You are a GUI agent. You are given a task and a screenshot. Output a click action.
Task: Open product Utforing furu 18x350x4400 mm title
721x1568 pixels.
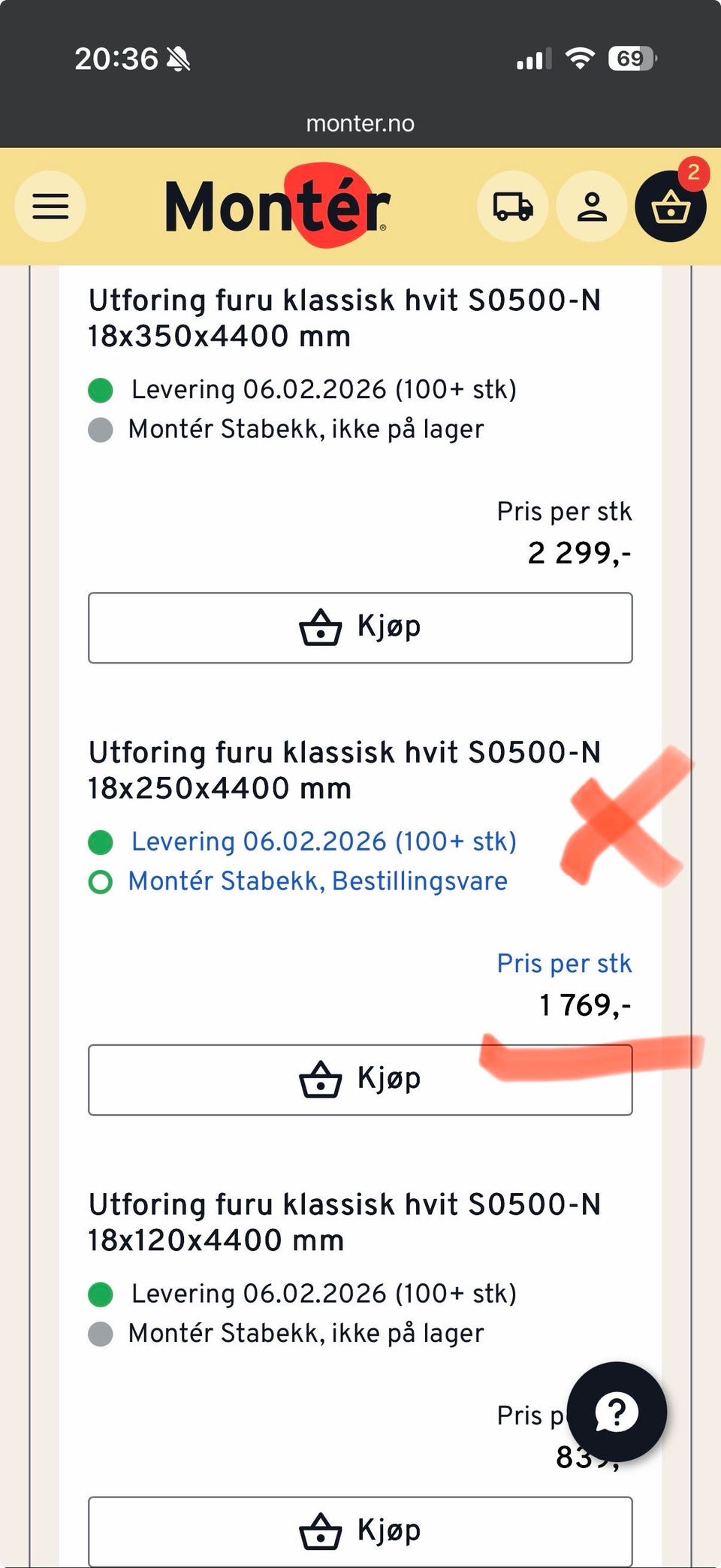pos(345,318)
